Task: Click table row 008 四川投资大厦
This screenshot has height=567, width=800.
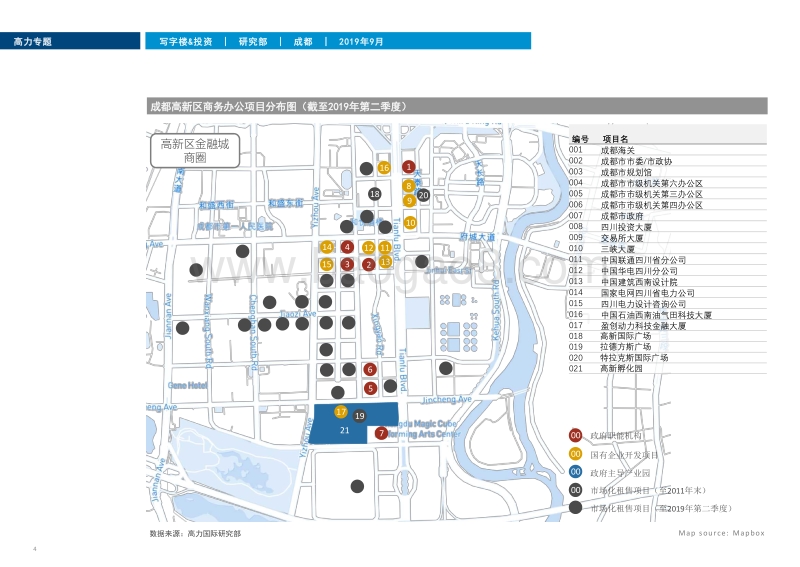Action: [x=667, y=227]
